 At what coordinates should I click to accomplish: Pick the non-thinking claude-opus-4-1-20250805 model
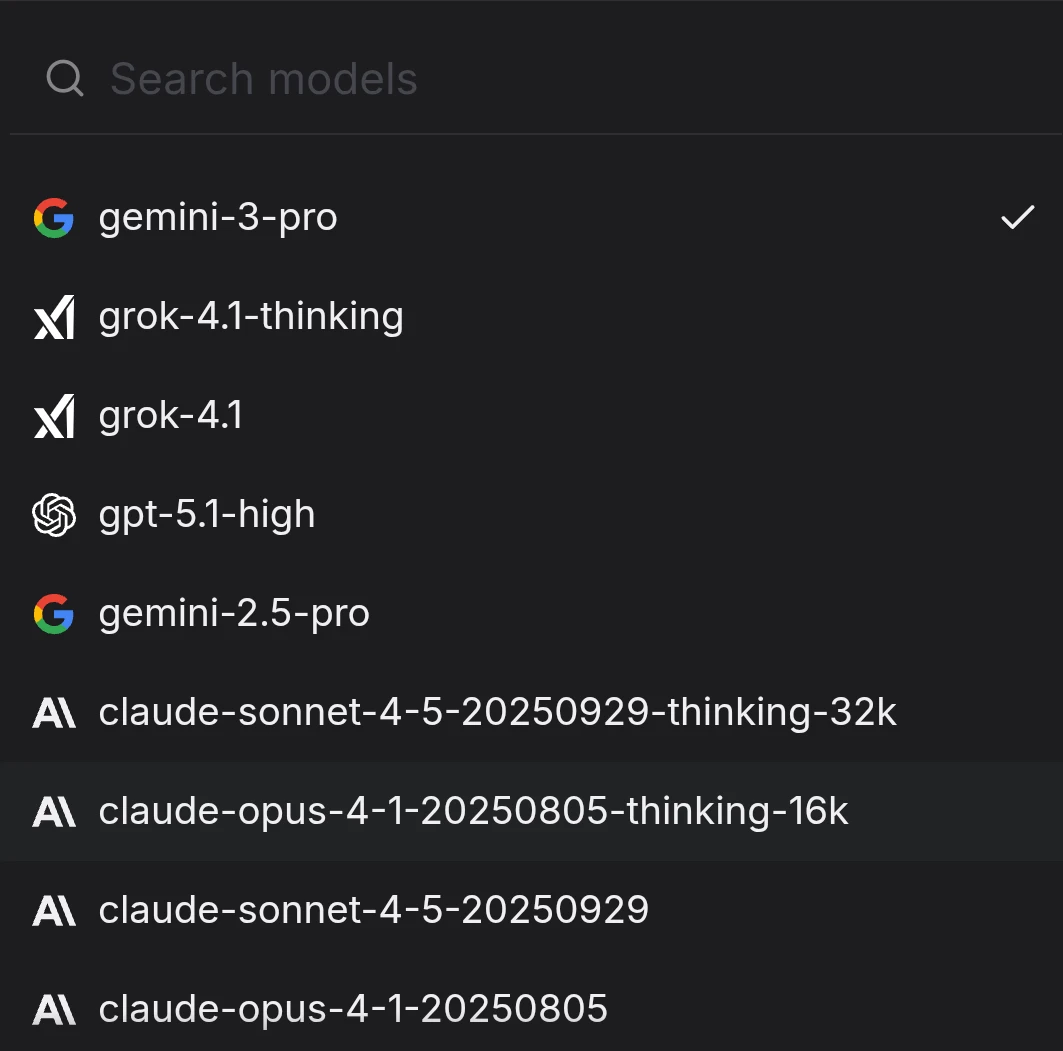coord(353,1009)
